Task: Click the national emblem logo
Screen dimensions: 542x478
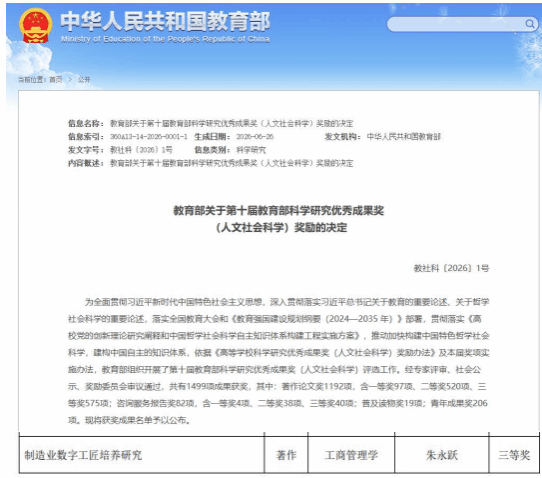Action: (x=36, y=26)
